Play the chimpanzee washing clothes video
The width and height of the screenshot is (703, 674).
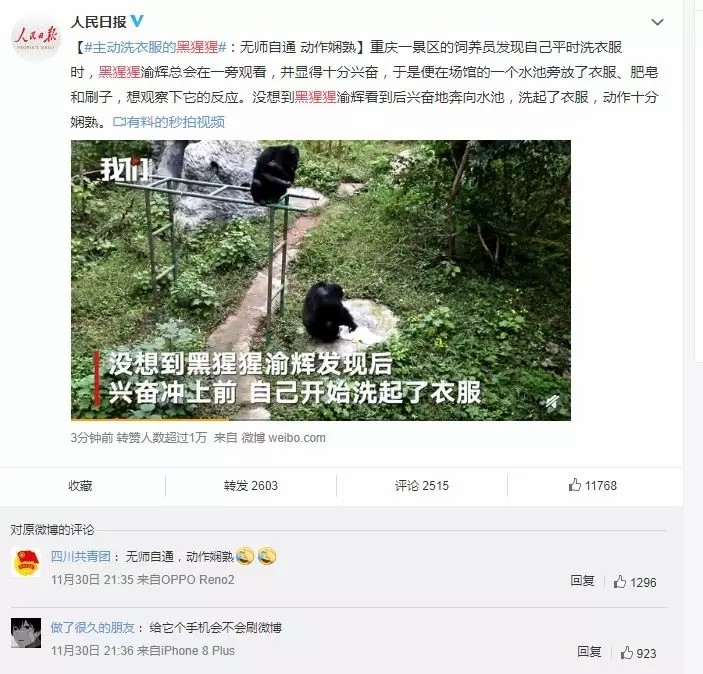[321, 280]
